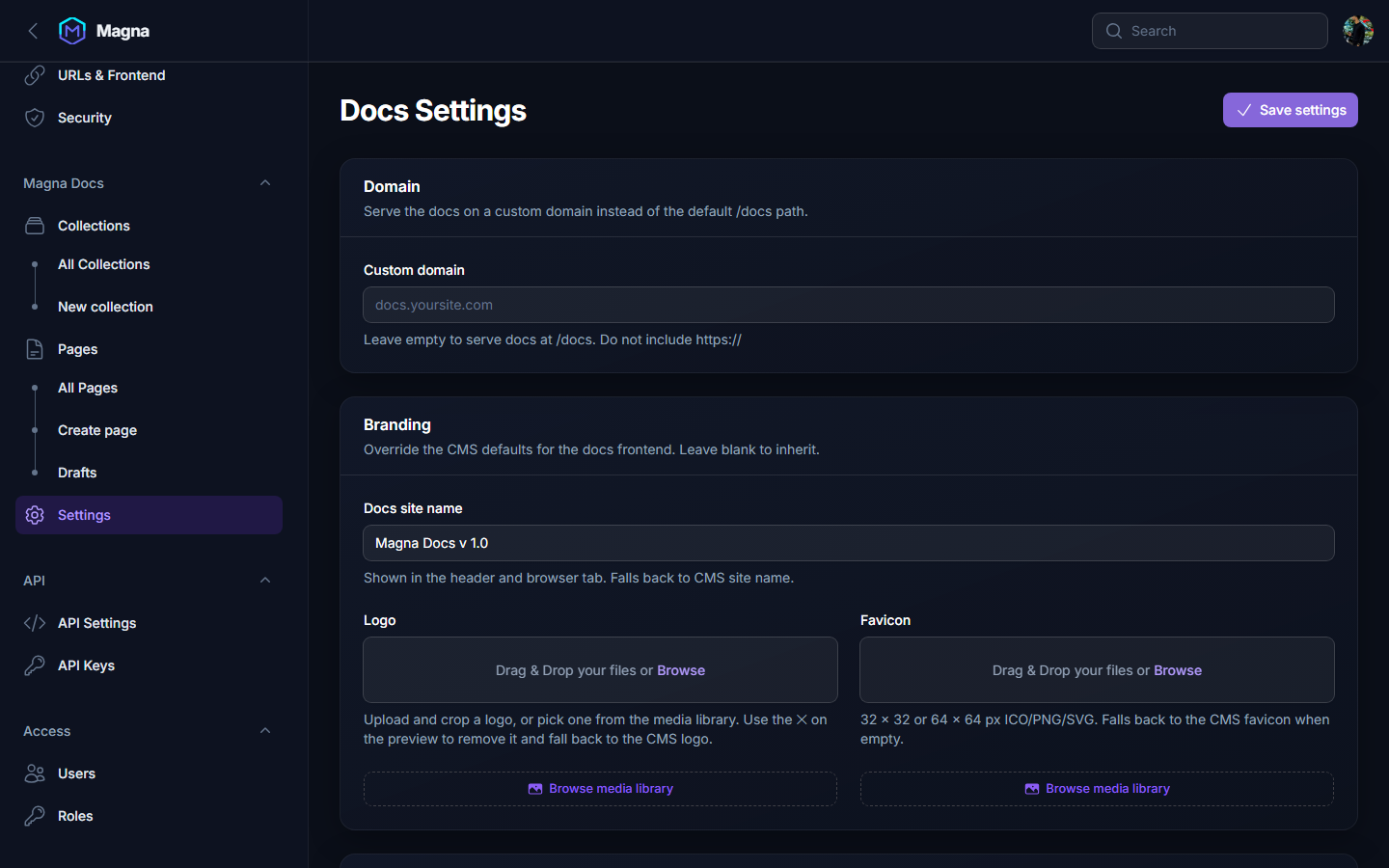Select the active Settings menu item
The height and width of the screenshot is (868, 1389).
[149, 515]
